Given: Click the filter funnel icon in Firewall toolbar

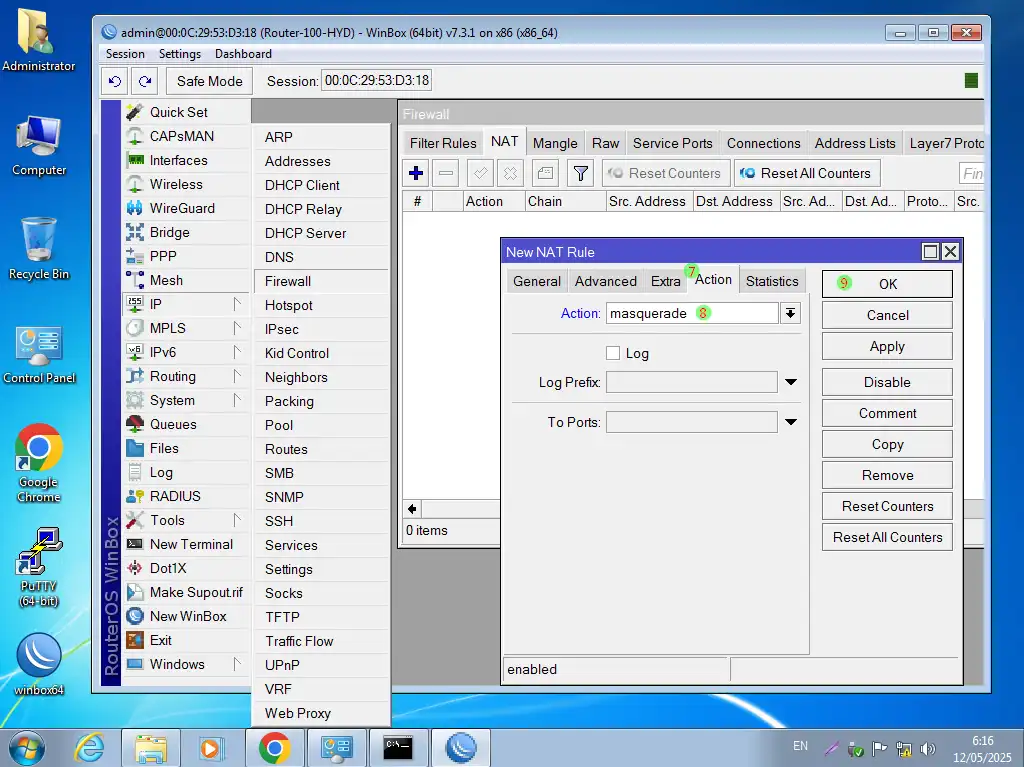Looking at the screenshot, I should pyautogui.click(x=580, y=173).
